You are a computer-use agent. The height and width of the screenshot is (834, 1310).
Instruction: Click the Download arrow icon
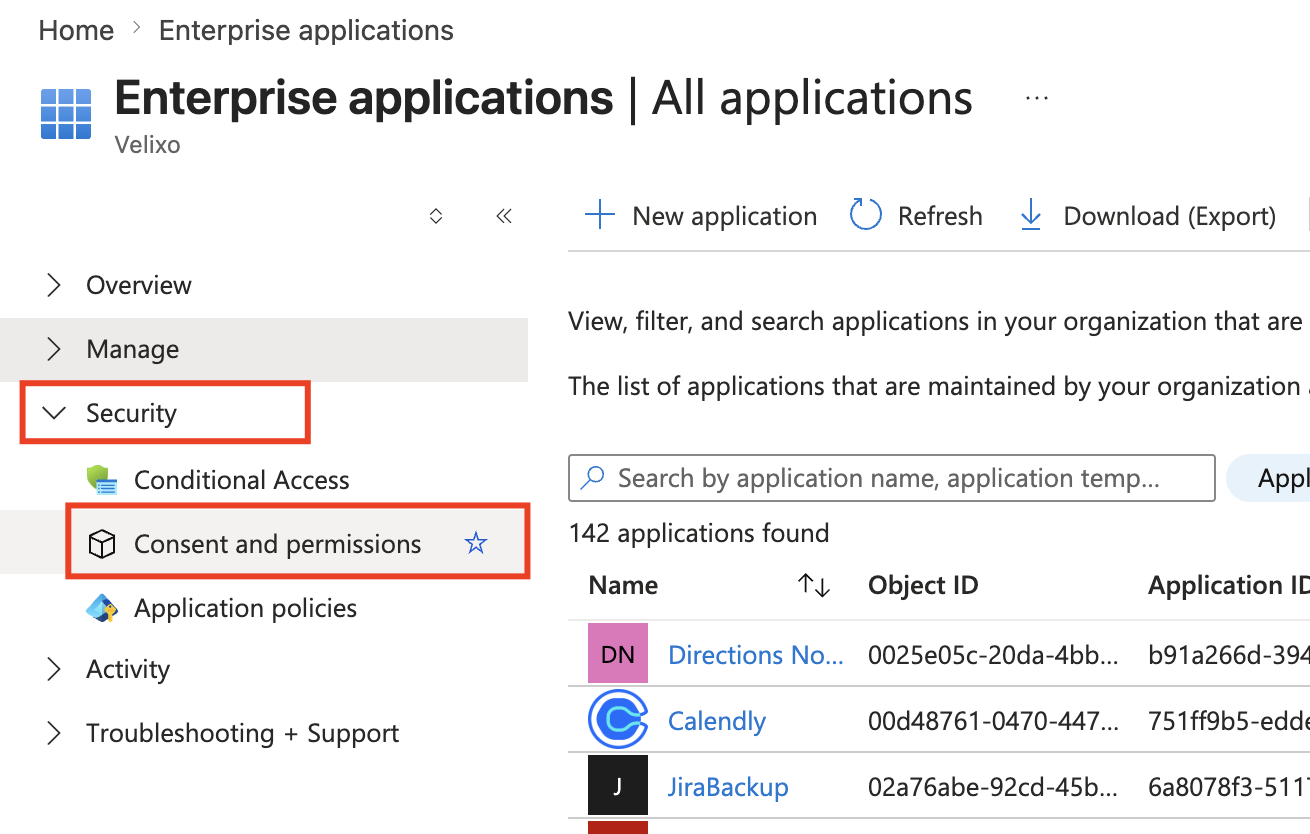point(1030,215)
